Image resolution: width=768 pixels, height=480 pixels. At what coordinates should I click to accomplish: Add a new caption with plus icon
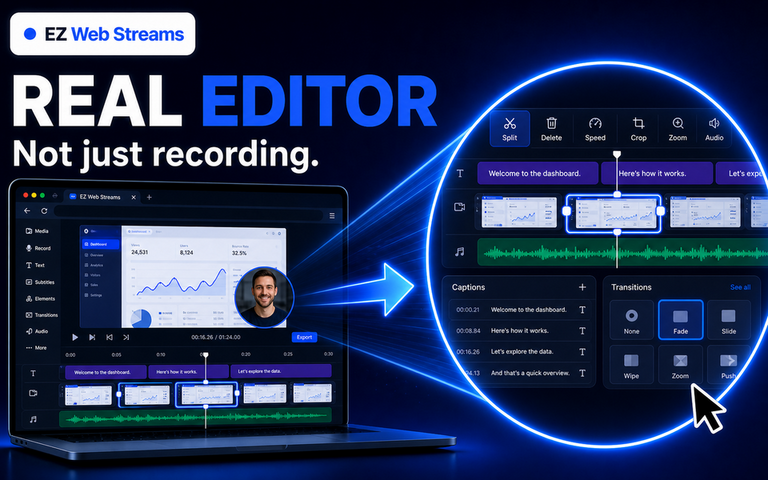[x=582, y=287]
